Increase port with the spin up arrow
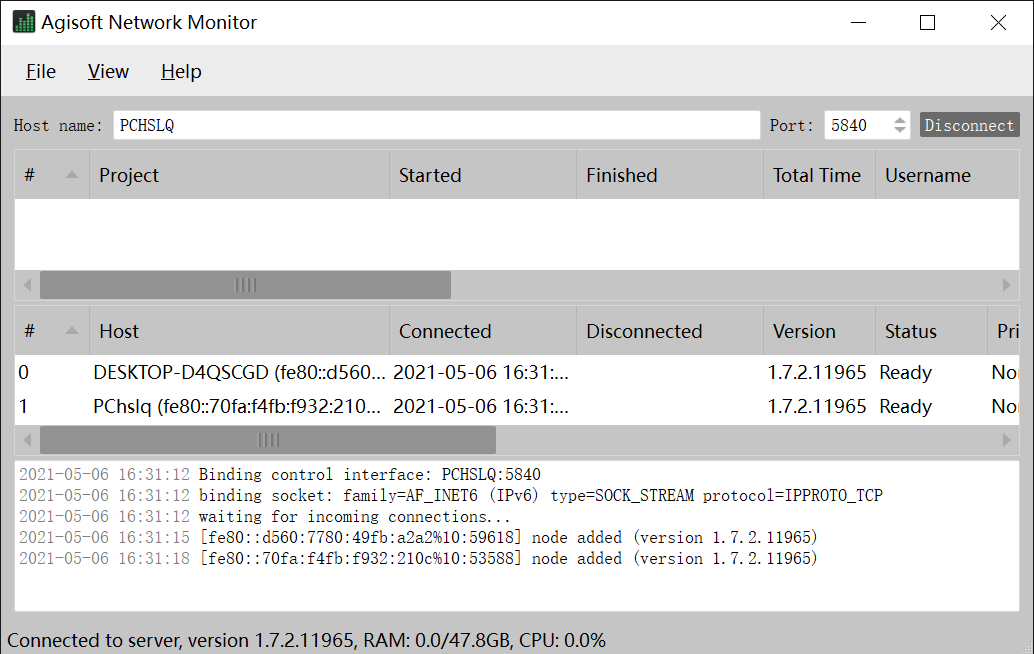The width and height of the screenshot is (1034, 654). (x=899, y=120)
